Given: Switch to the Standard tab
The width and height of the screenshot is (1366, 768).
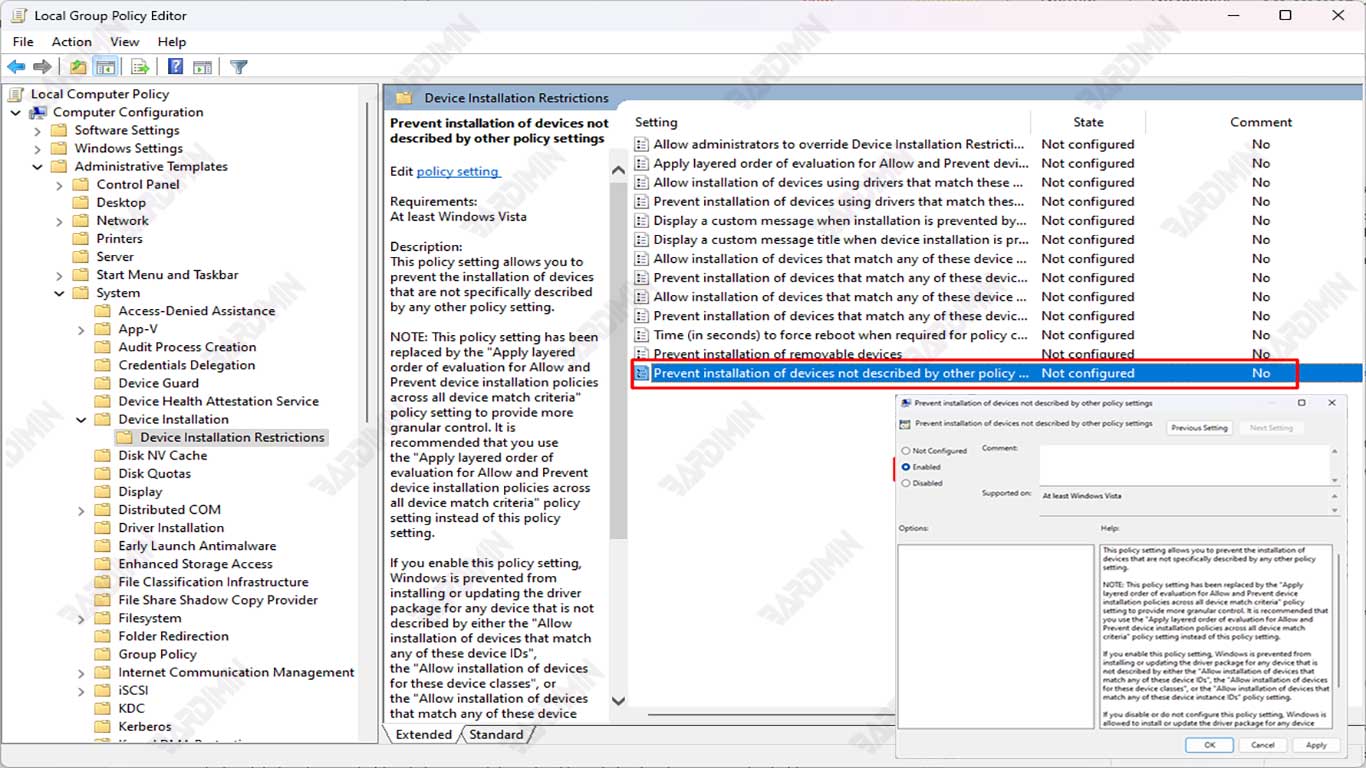Looking at the screenshot, I should pos(496,734).
